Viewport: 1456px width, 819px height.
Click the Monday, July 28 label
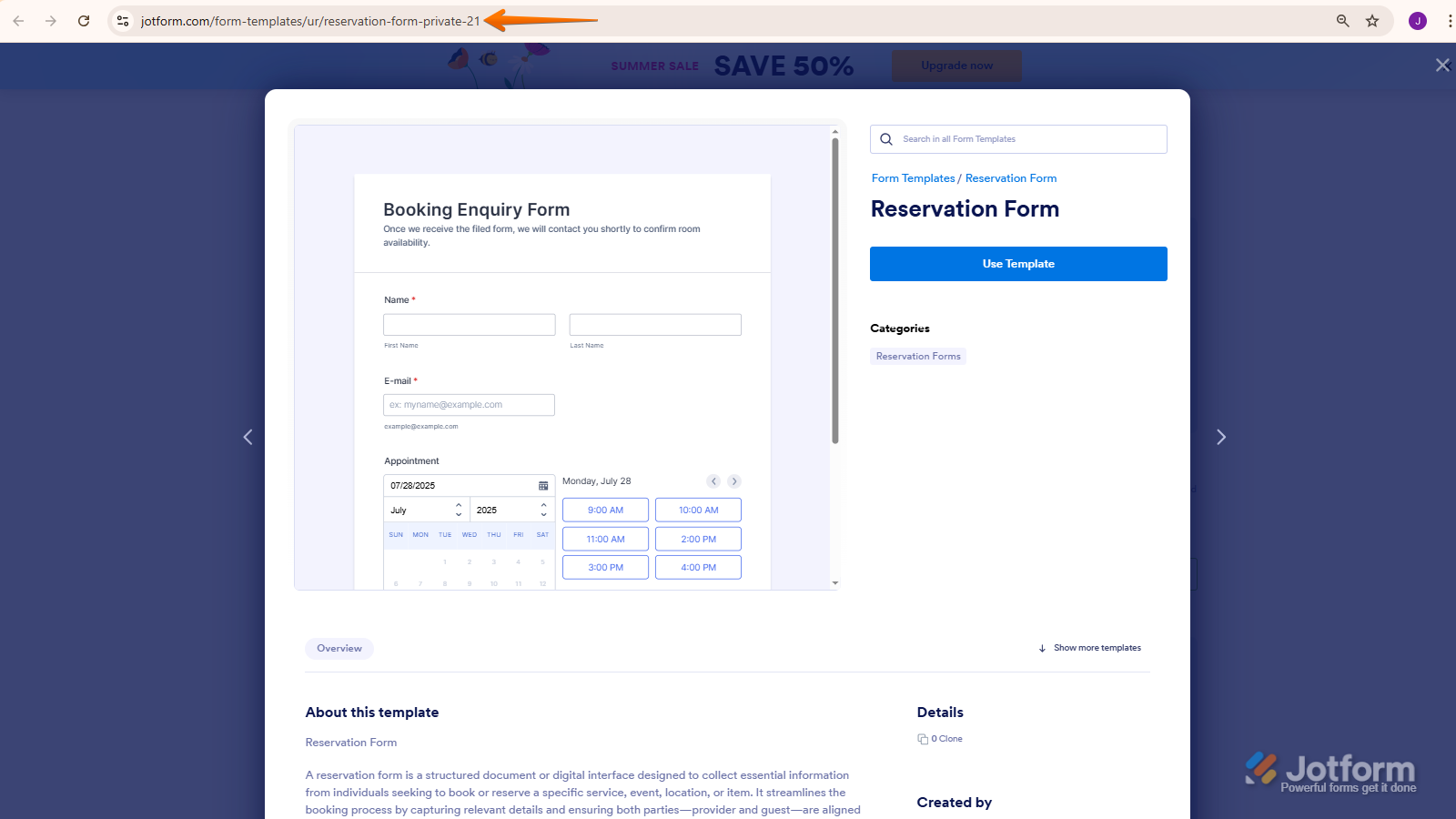(x=596, y=481)
